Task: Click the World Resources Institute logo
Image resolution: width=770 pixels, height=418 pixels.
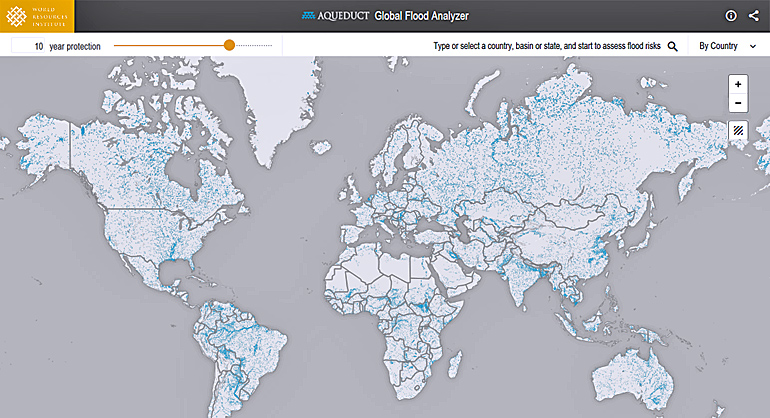Action: [37, 16]
